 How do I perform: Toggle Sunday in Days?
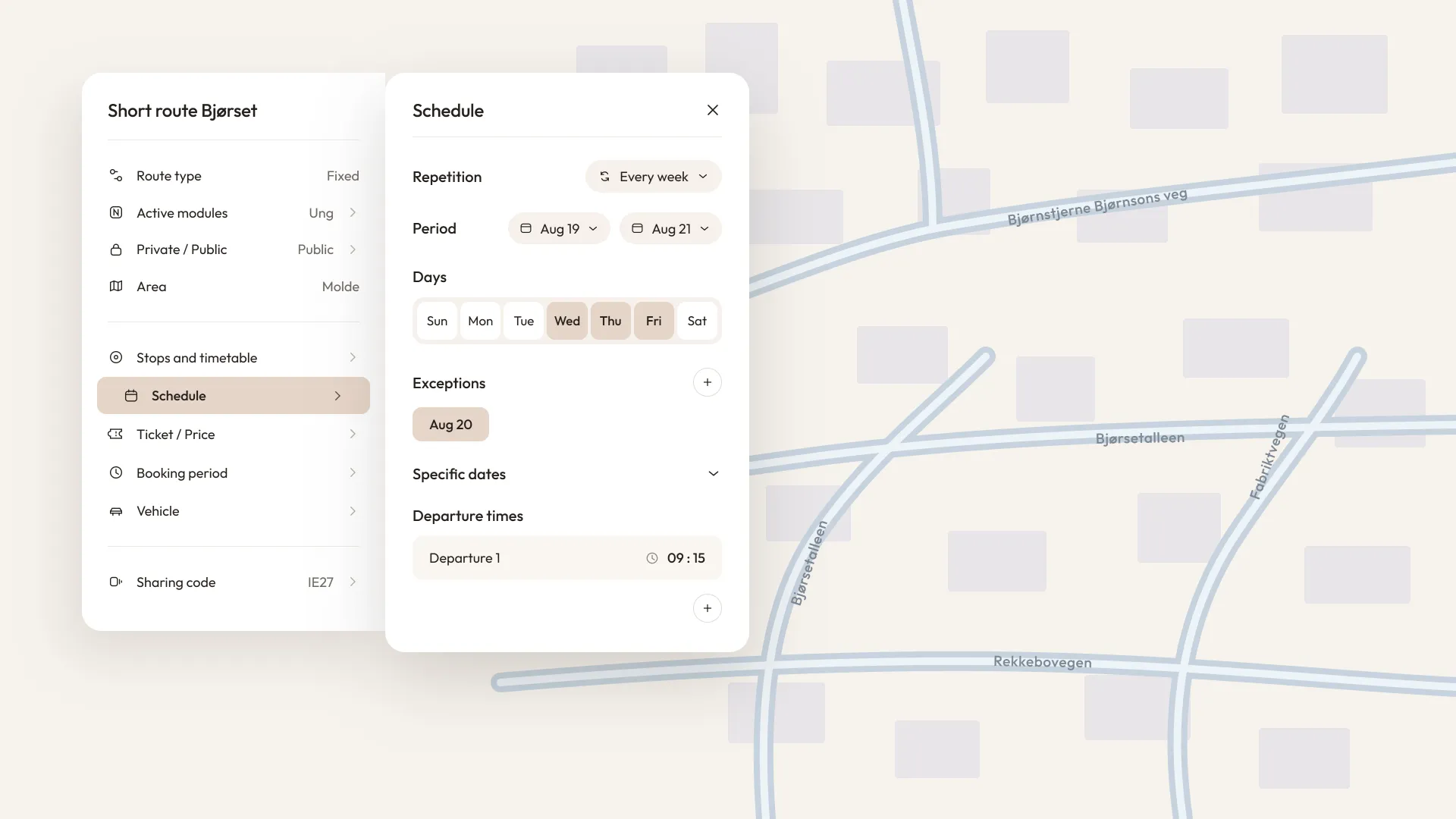tap(437, 322)
